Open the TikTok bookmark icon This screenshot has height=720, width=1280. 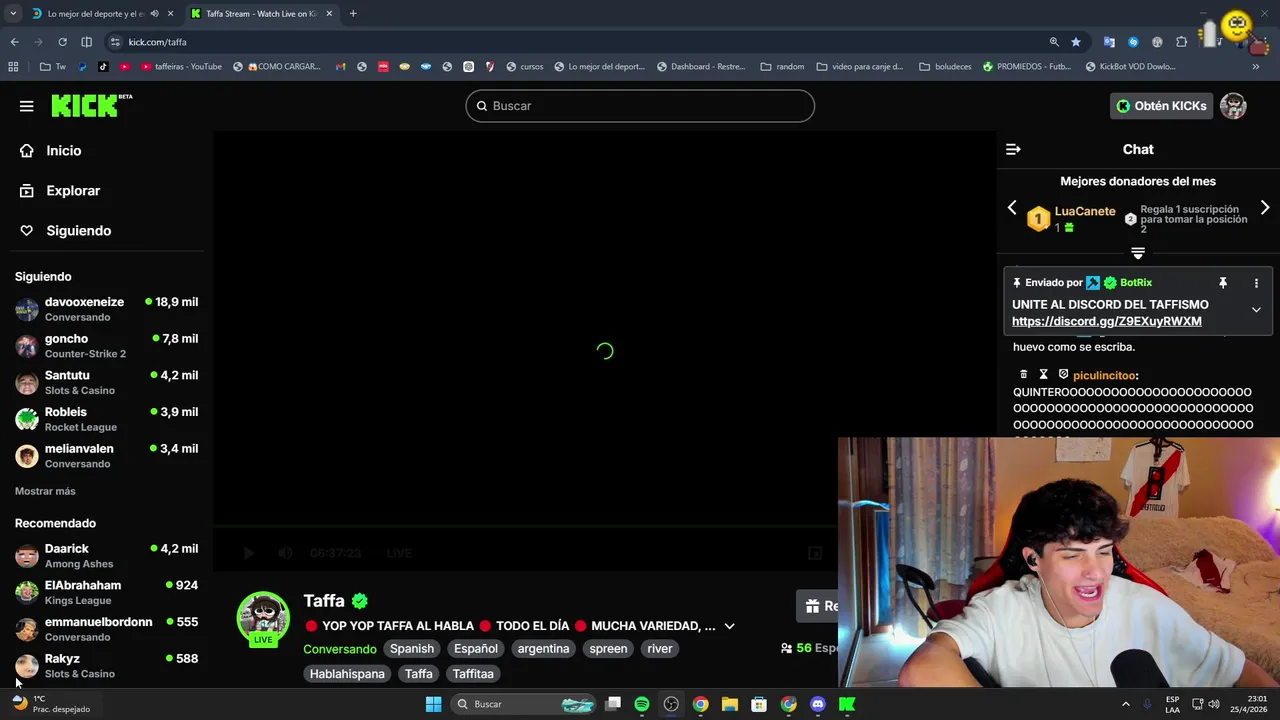pos(103,67)
